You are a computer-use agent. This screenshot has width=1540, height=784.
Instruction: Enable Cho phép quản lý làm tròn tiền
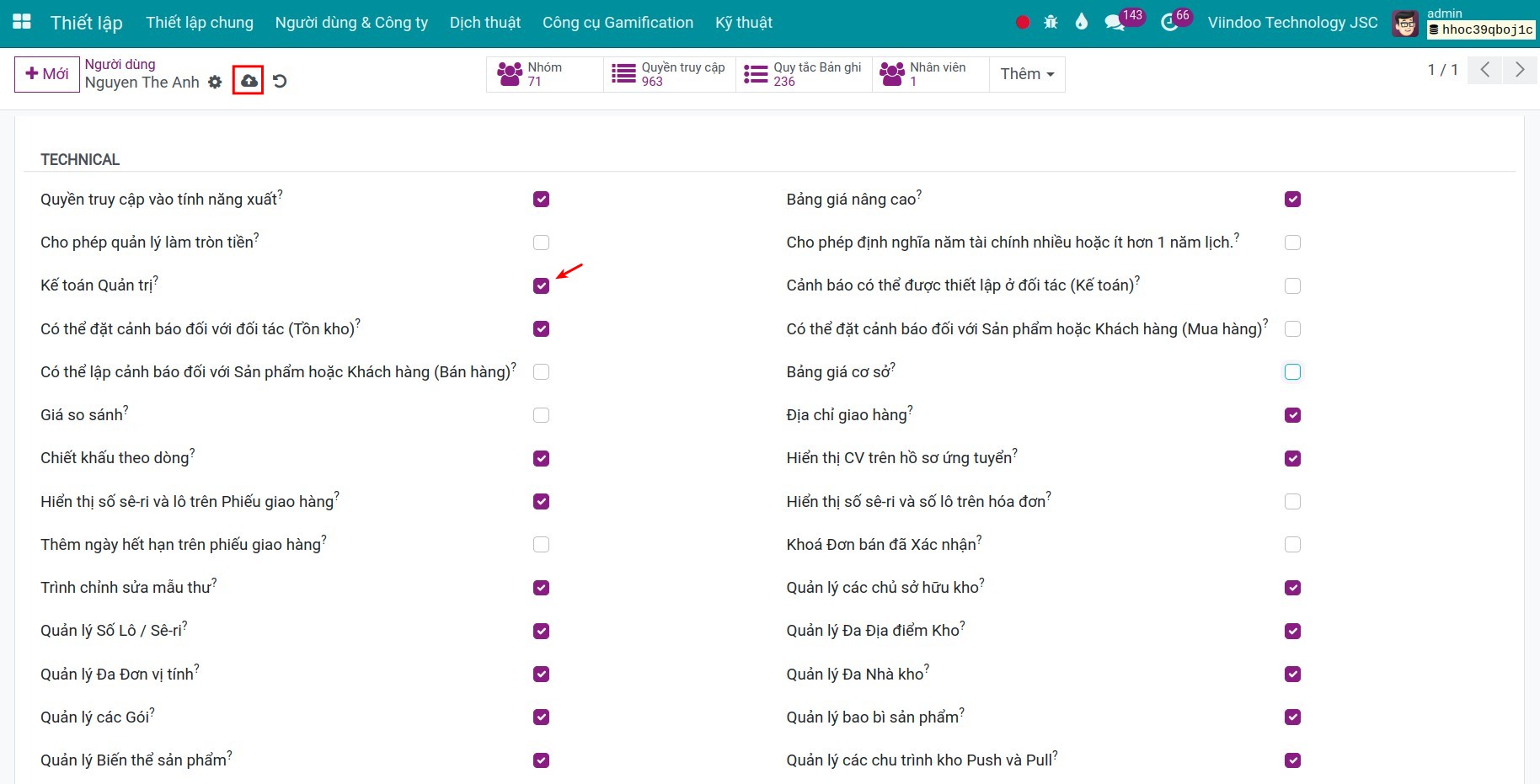541,243
